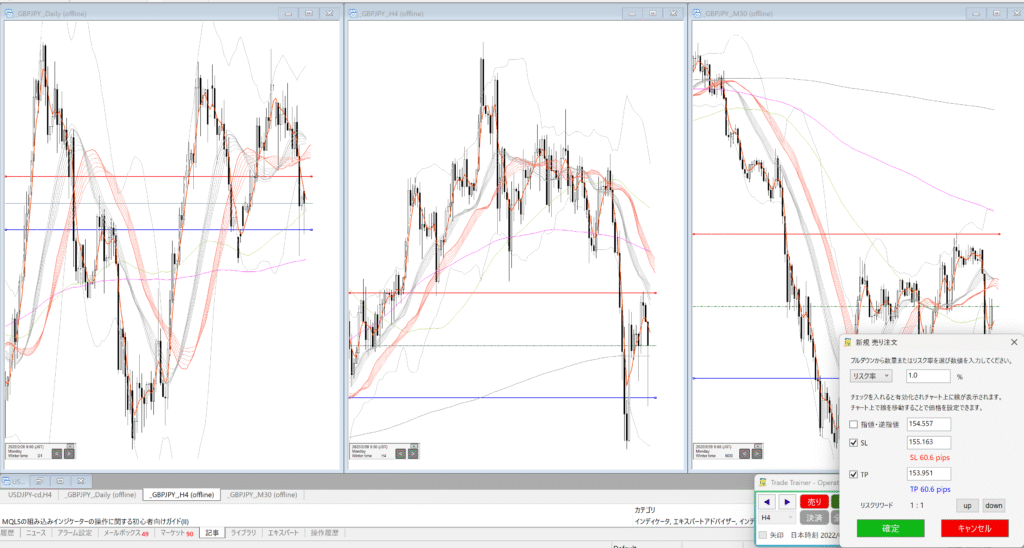Screen dimensions: 1024x548
Task: Uncheck the SL checkbox
Action: [x=854, y=443]
